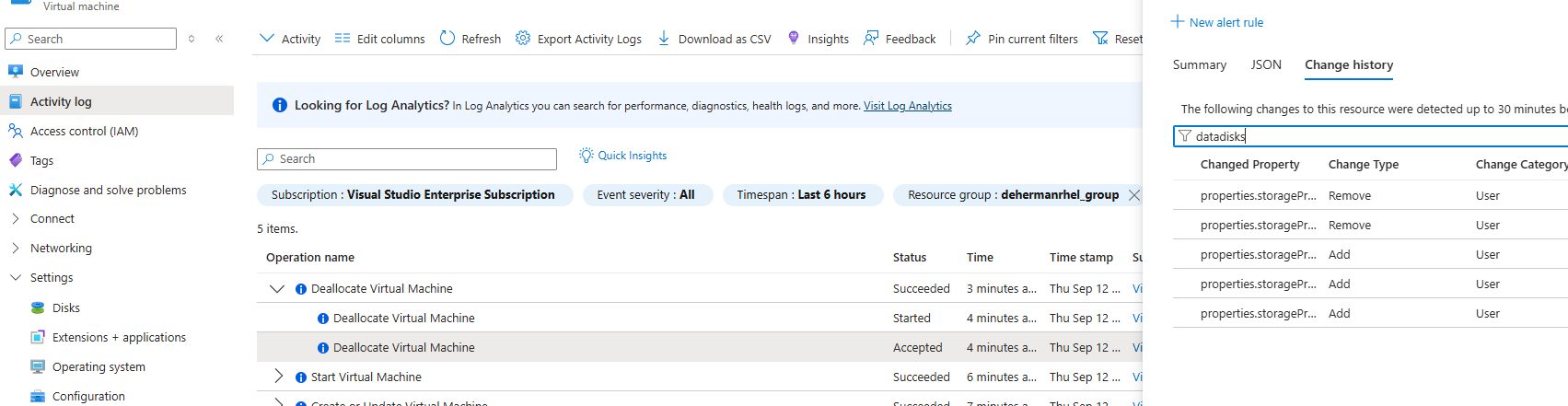Viewport: 1568px width, 406px height.
Task: Click the Activity log sidebar icon
Action: pos(15,101)
